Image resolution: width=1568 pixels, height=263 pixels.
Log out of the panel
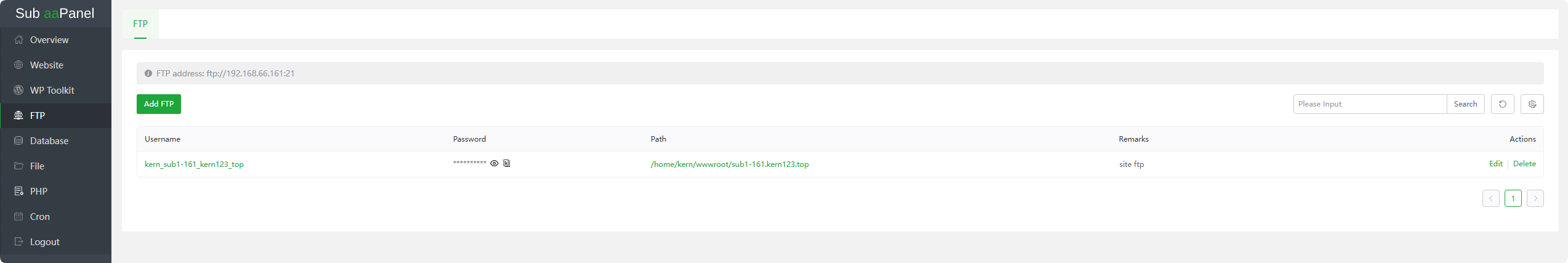(x=45, y=242)
